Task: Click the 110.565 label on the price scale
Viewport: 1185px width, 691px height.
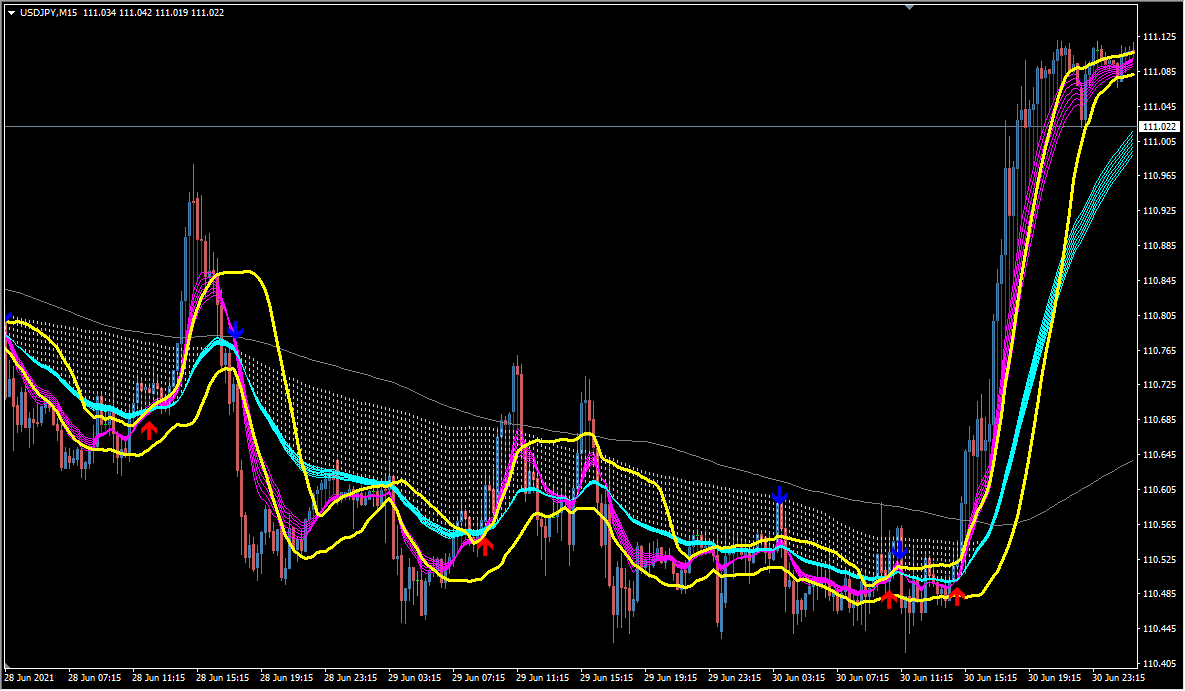Action: [1159, 525]
